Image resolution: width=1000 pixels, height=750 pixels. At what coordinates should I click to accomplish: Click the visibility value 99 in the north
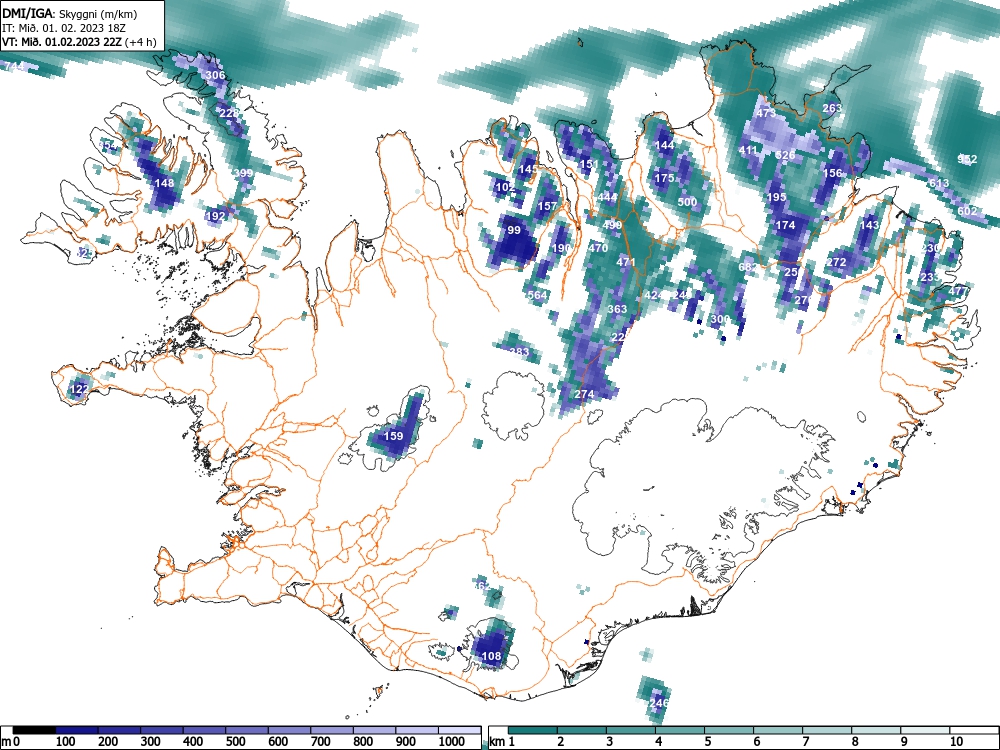click(x=513, y=230)
